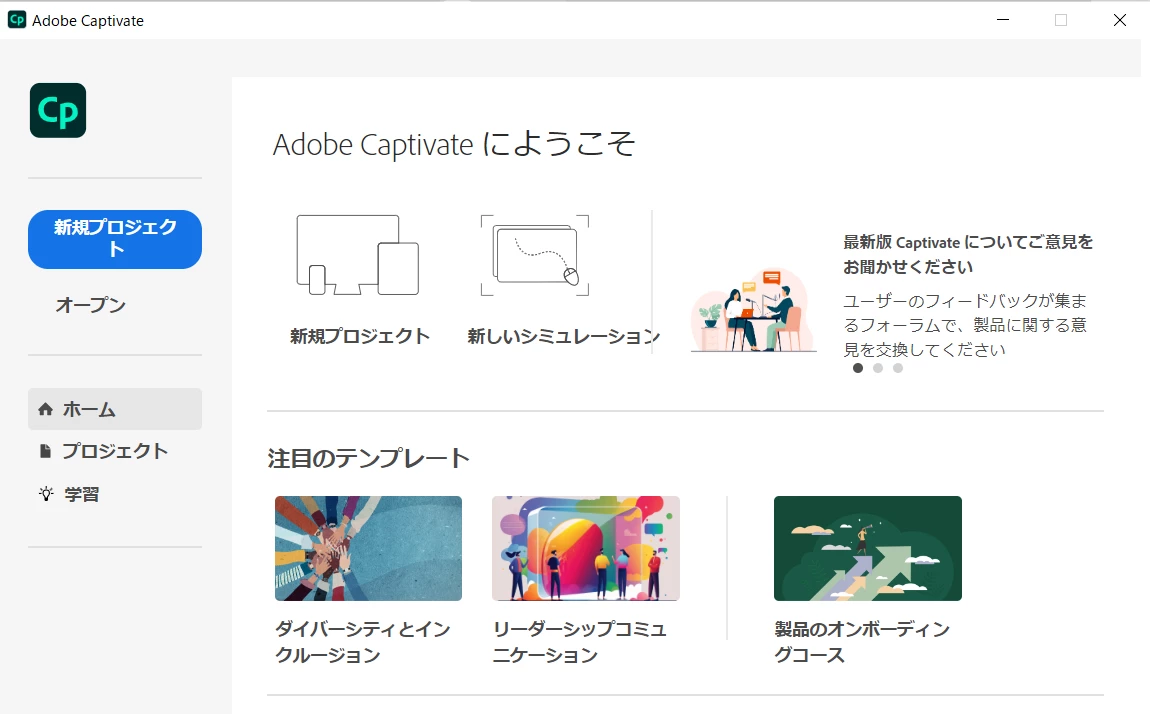Select the second carousel dot indicator
Screen dimensions: 1150x714
(x=878, y=368)
